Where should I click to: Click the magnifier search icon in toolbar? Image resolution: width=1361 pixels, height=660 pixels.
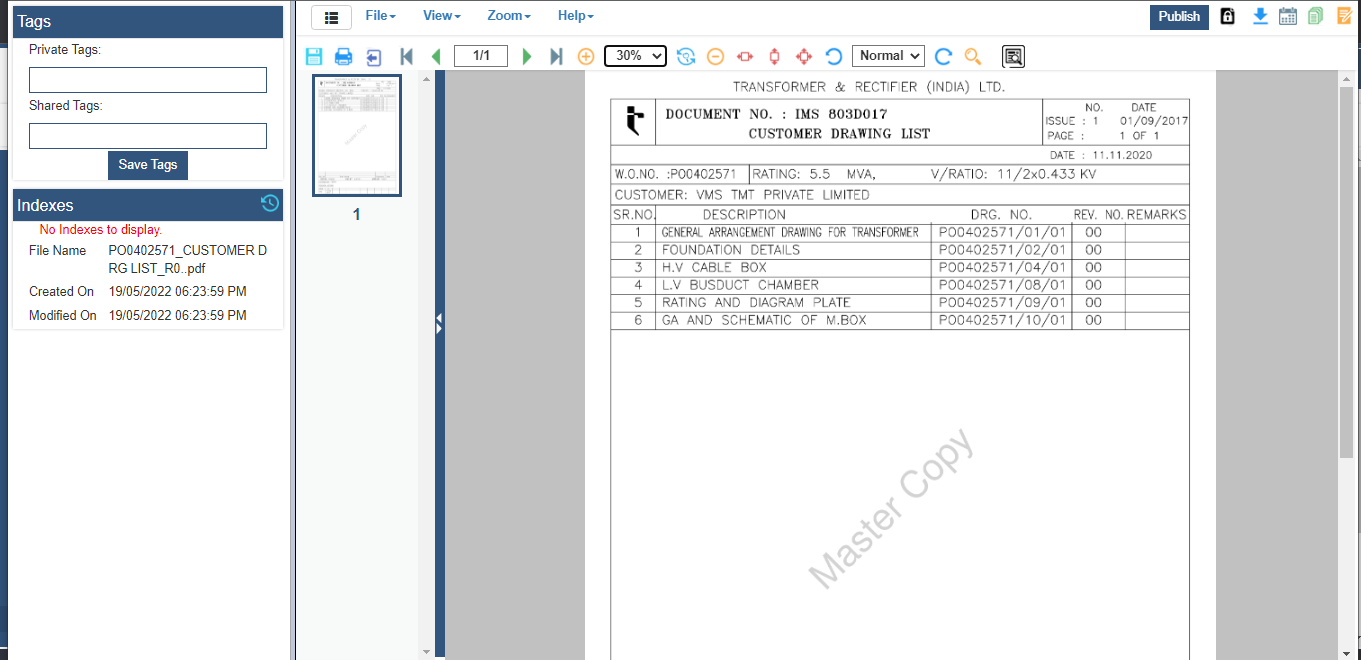[x=972, y=57]
